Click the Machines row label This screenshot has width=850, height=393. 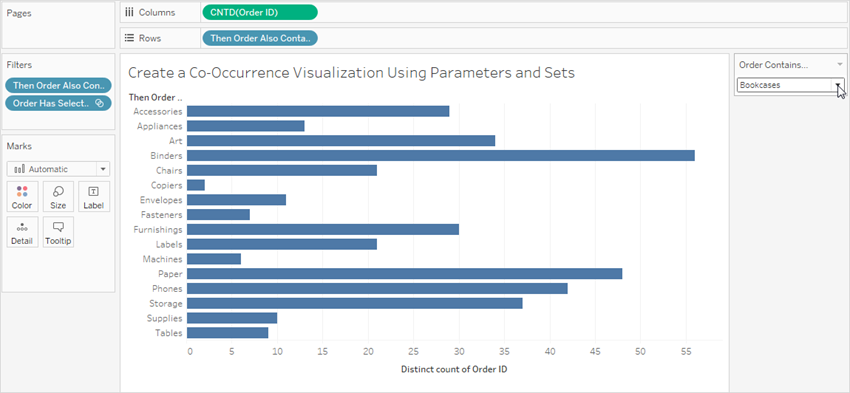[163, 259]
